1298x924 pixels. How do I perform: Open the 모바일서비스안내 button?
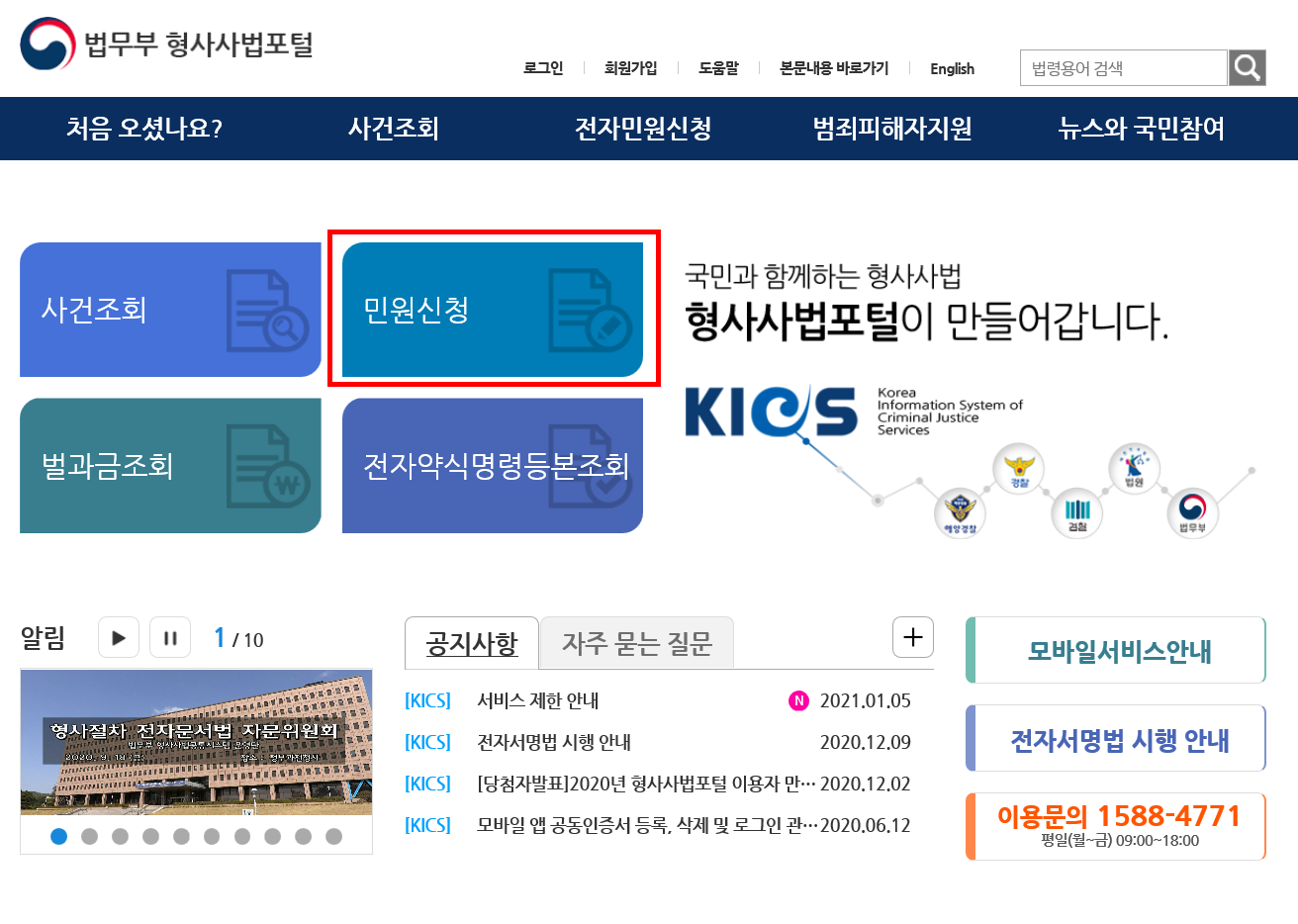pos(1118,651)
